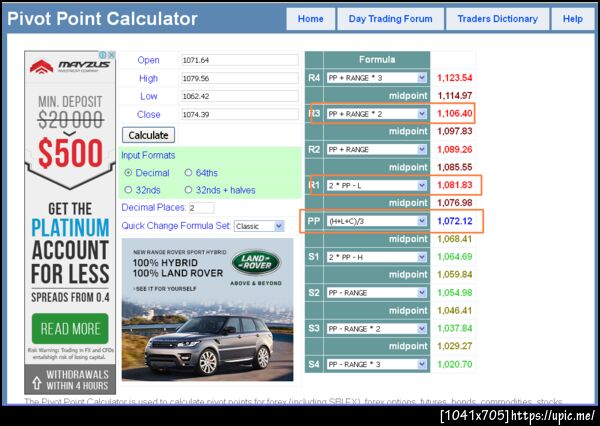Image resolution: width=600 pixels, height=426 pixels.
Task: Click the $500 deposit text in the ad
Action: click(x=70, y=153)
